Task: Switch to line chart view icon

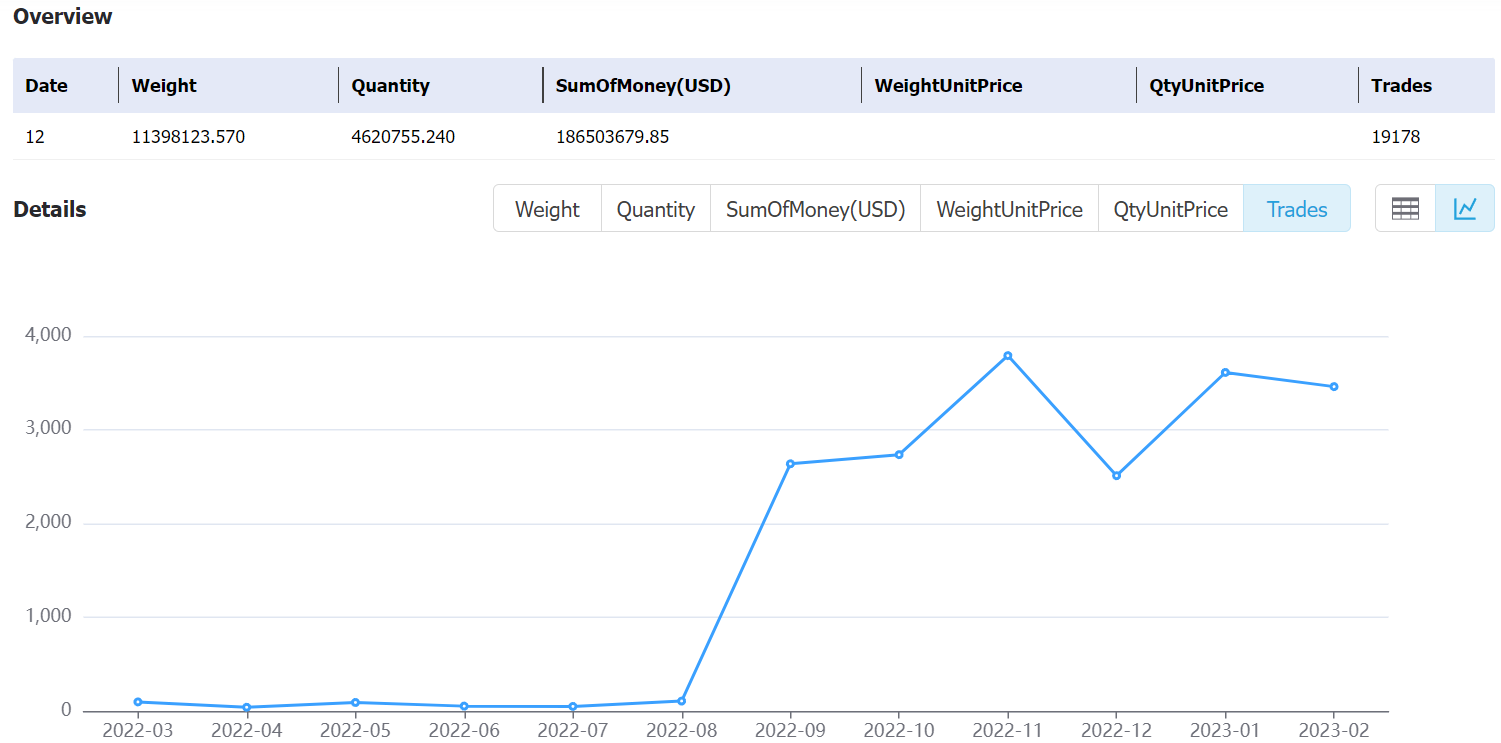Action: (x=1465, y=208)
